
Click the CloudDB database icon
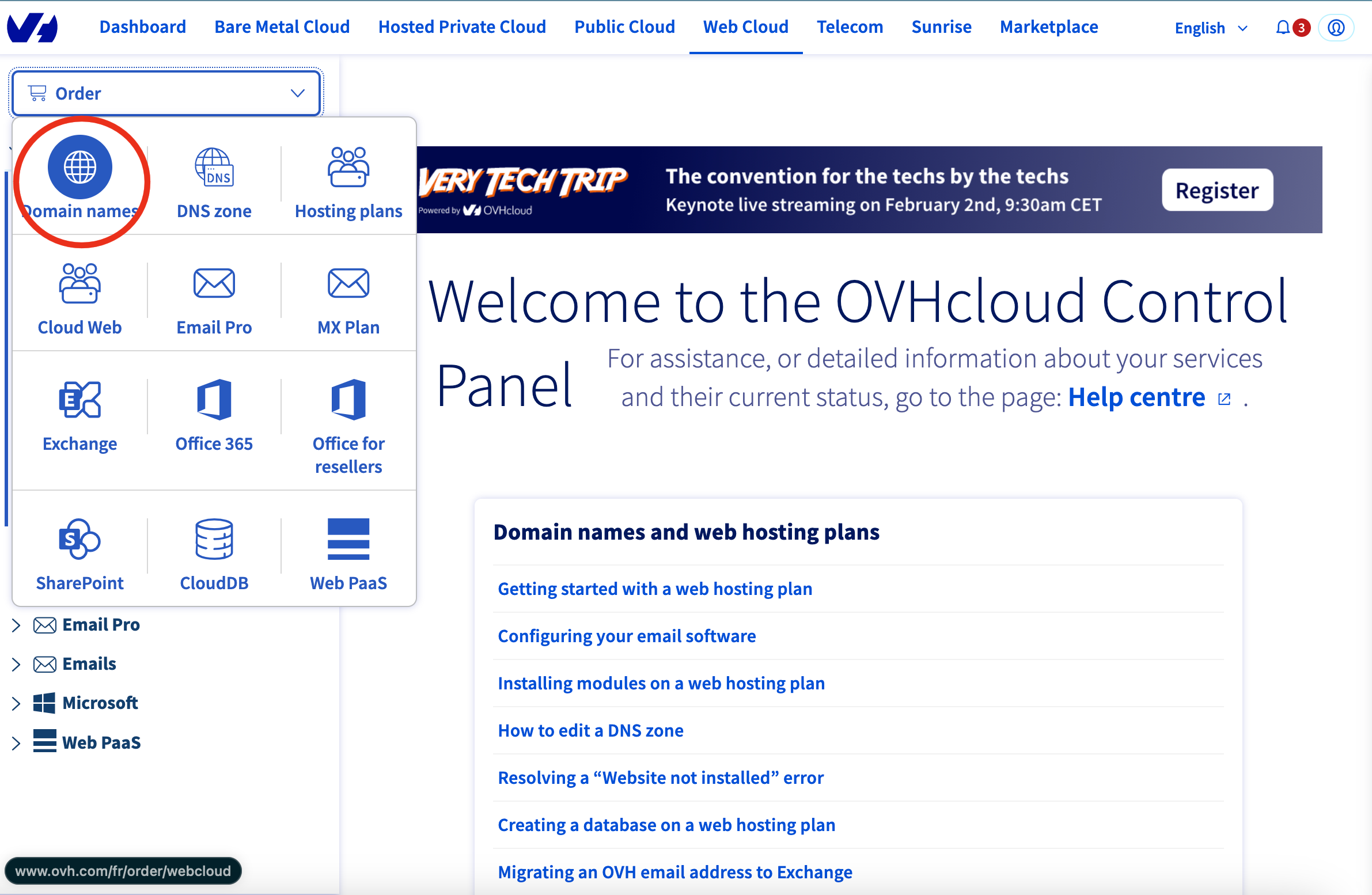214,539
